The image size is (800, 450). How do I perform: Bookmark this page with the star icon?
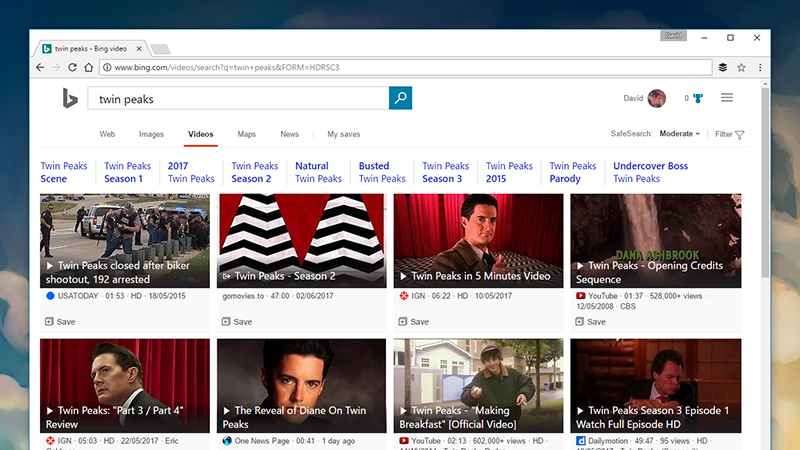(741, 67)
